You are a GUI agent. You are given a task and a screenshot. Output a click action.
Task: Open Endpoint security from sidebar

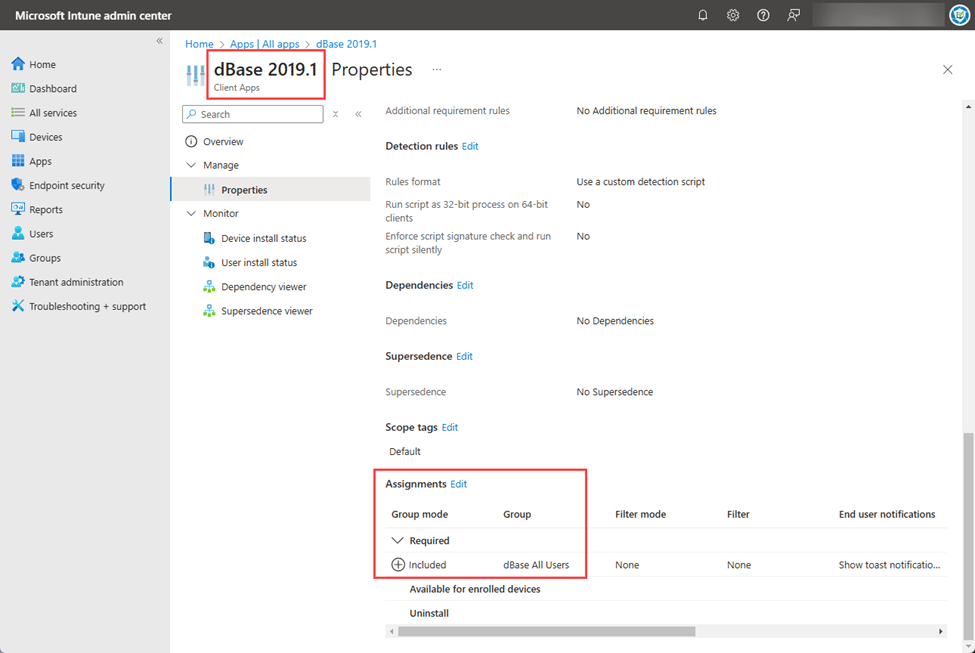click(66, 185)
